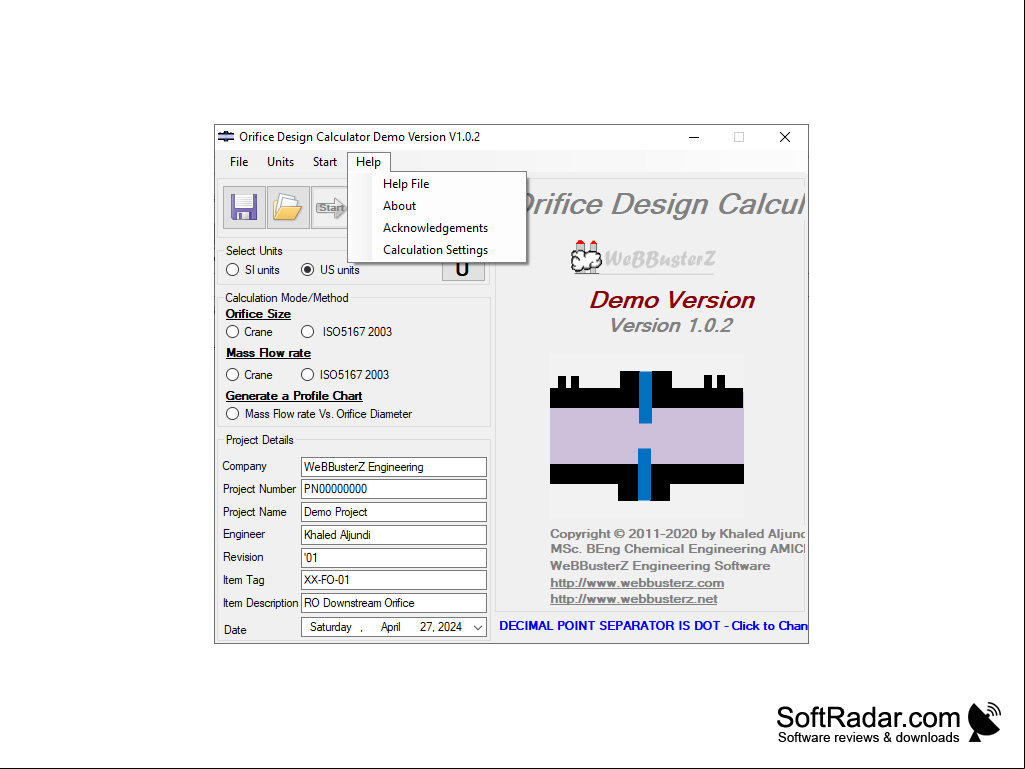
Task: Open the File menu
Action: (239, 162)
